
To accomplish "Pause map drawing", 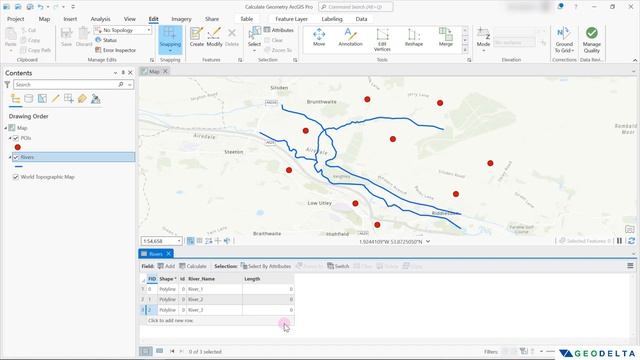I will [619, 241].
